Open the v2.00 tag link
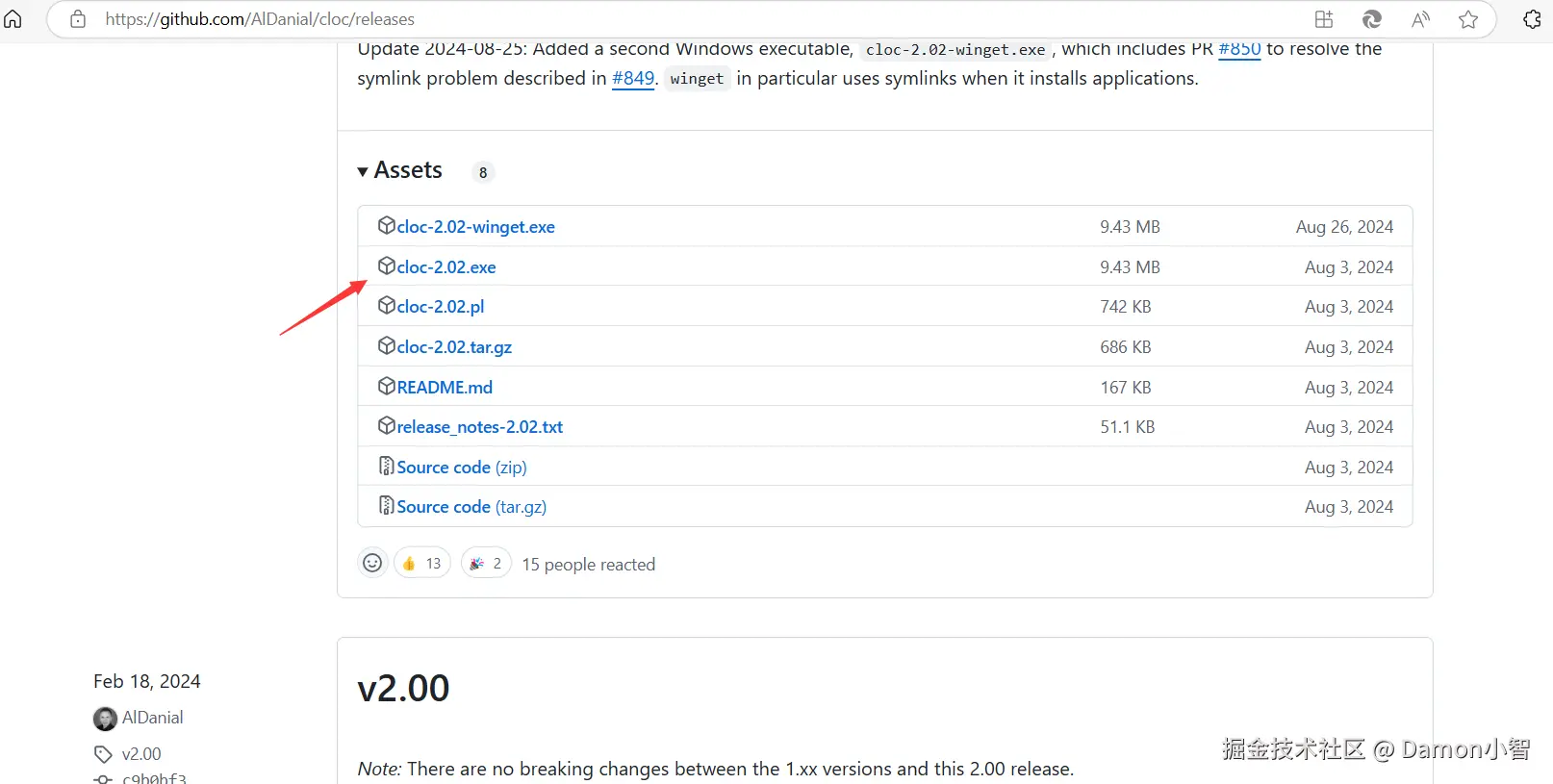This screenshot has width=1553, height=784. [141, 754]
